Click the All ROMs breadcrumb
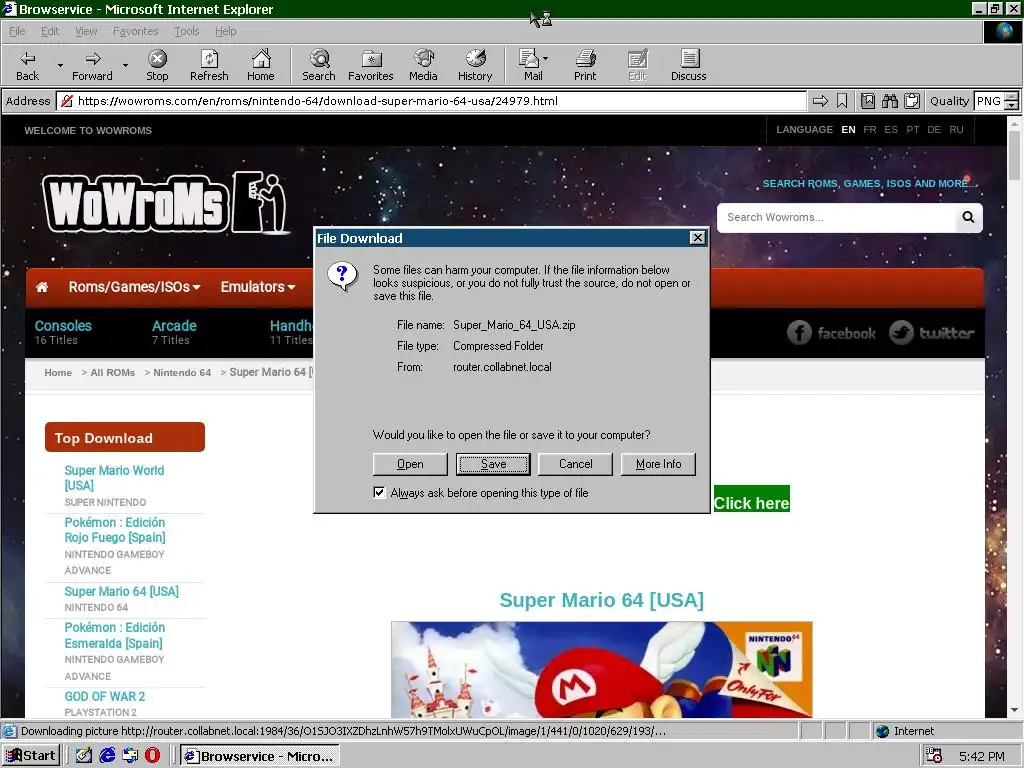 pyautogui.click(x=112, y=372)
